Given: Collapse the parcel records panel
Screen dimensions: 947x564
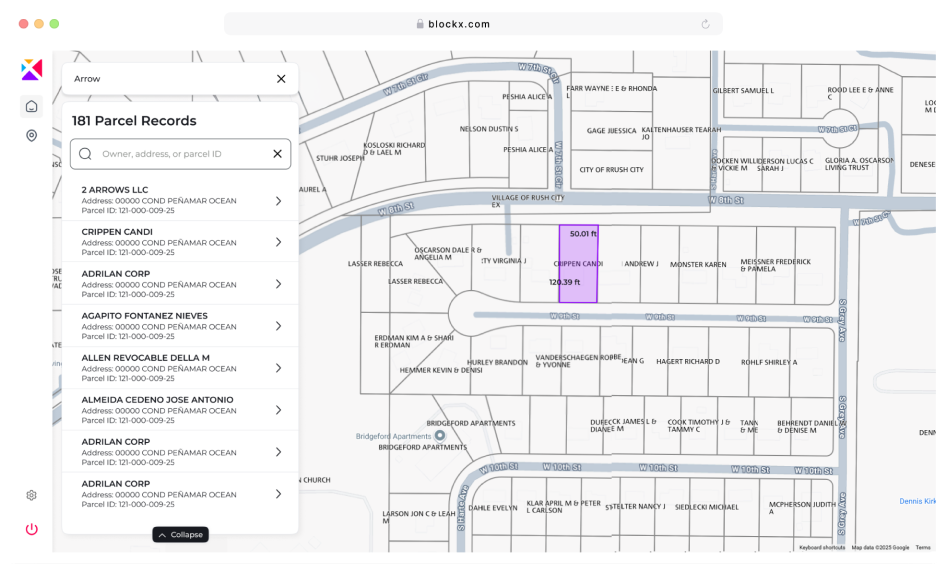Looking at the screenshot, I should (180, 535).
